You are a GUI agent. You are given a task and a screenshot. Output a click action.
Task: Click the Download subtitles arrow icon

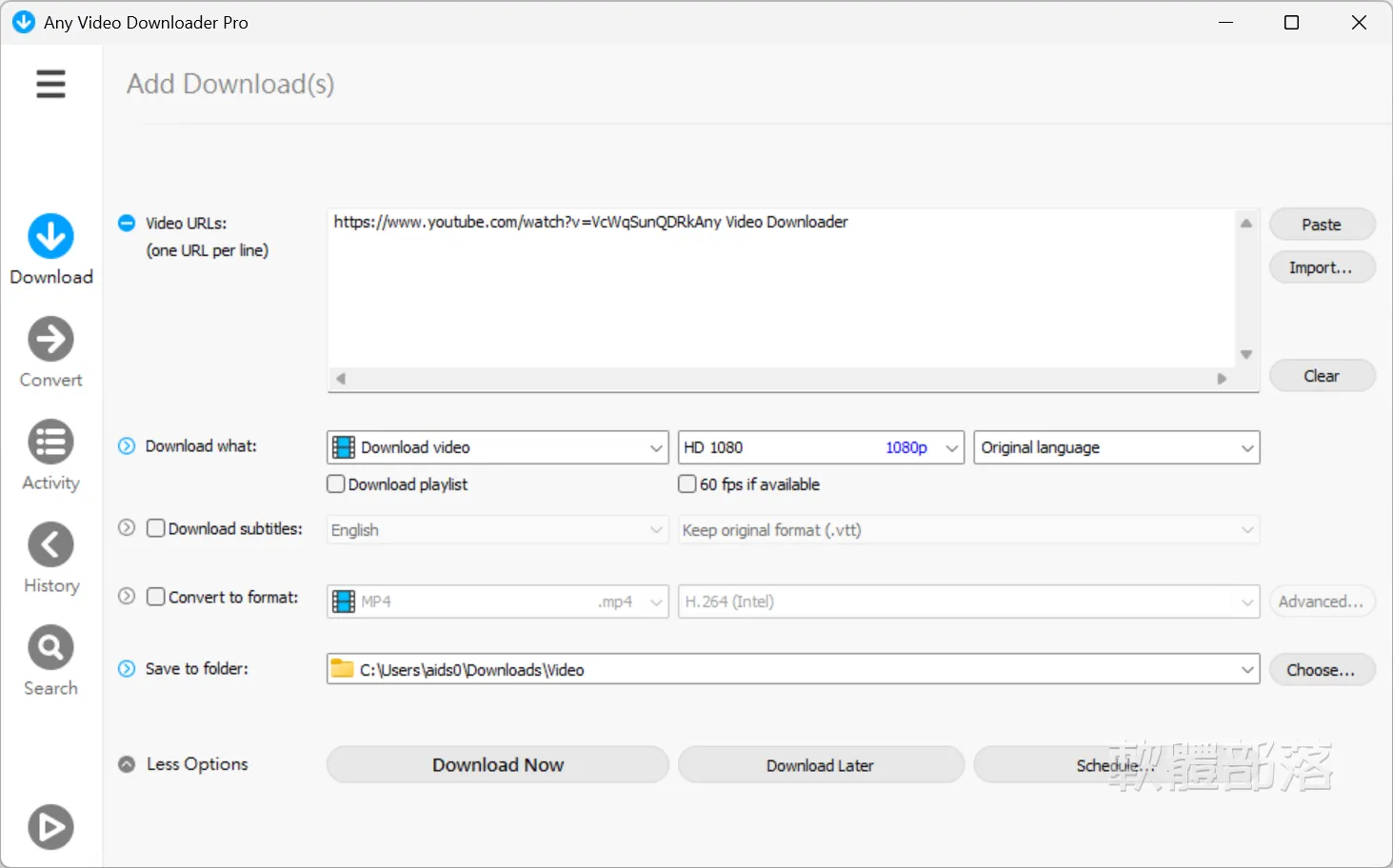coord(127,527)
